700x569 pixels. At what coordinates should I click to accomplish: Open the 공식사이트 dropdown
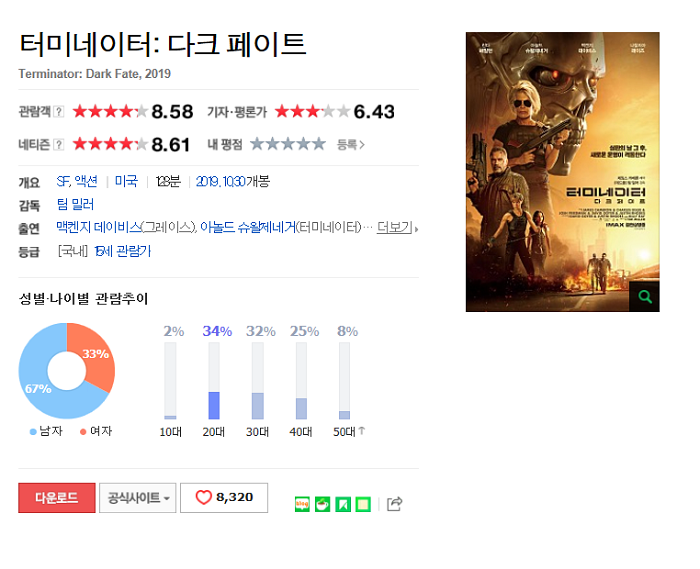(x=138, y=498)
